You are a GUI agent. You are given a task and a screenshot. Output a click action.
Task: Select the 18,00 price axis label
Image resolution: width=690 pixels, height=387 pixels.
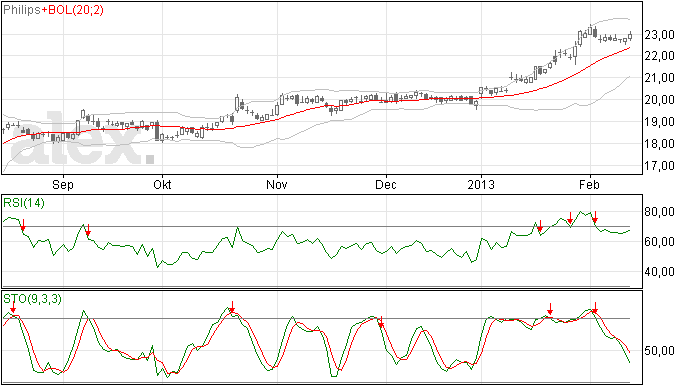659,144
